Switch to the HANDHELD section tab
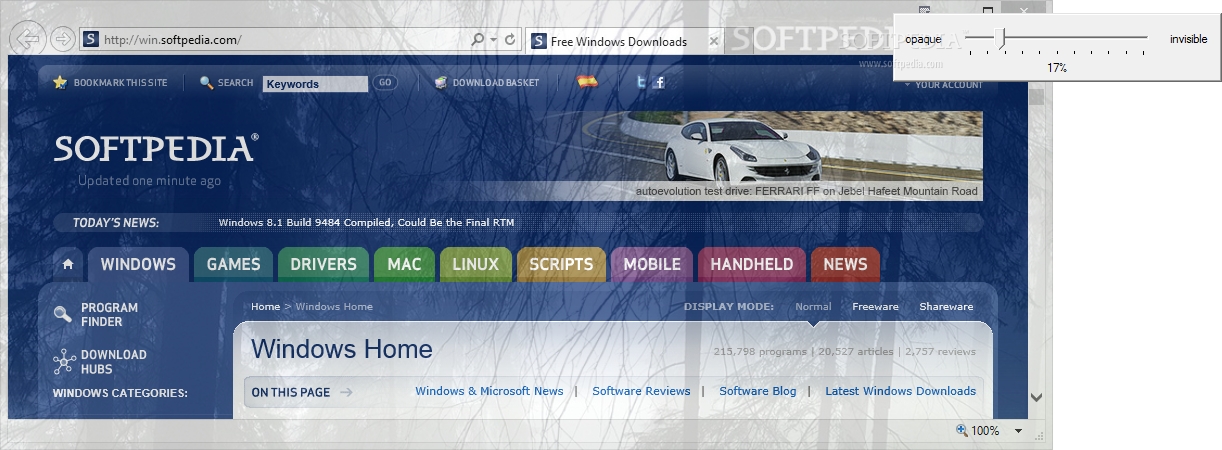1222x450 pixels. click(751, 264)
